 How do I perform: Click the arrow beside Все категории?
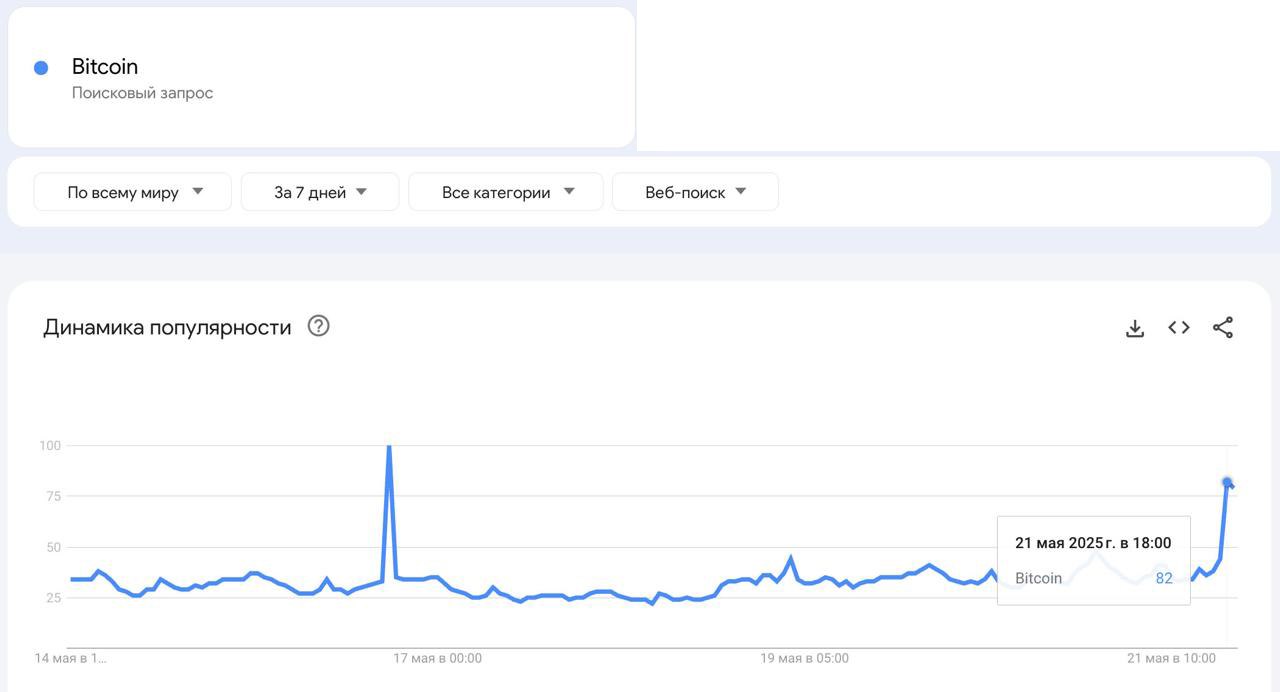coord(569,191)
